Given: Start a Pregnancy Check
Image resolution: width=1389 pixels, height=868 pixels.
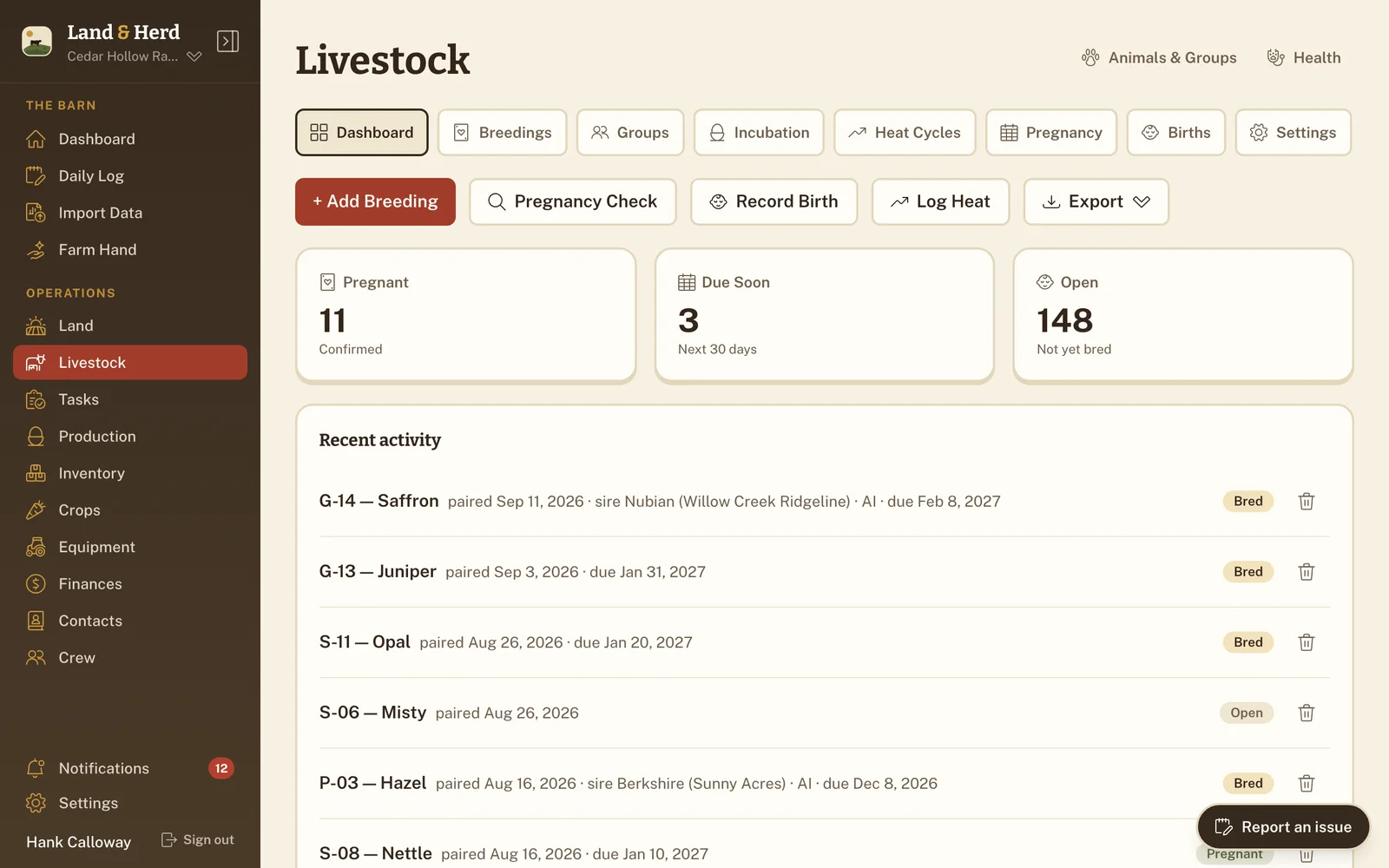Looking at the screenshot, I should (x=573, y=201).
